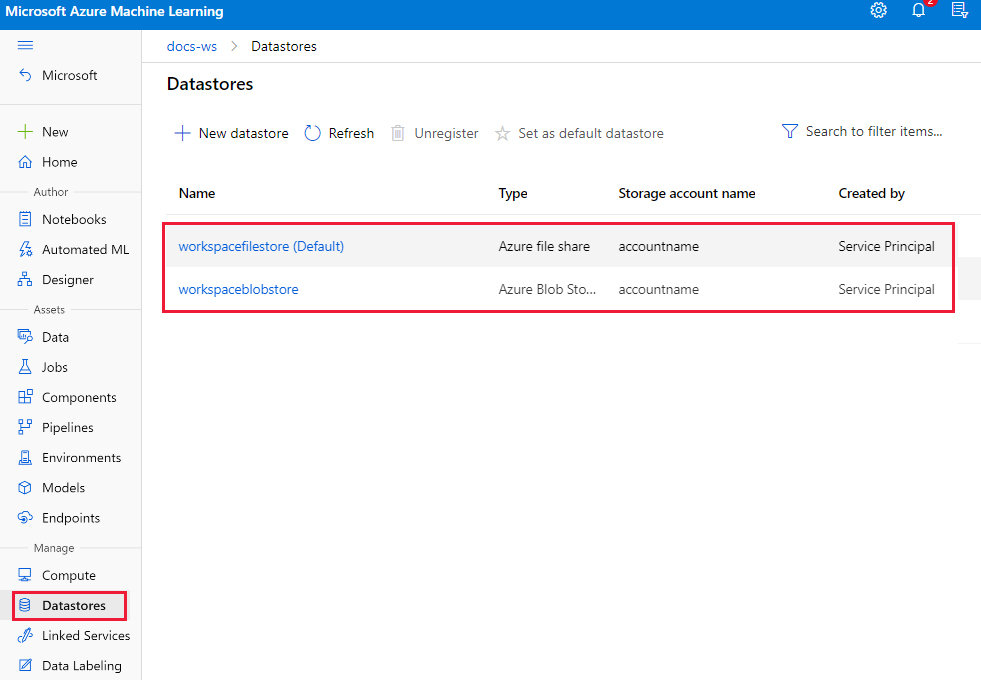Click the Endpoints icon
Viewport: 981px width, 680px height.
pos(25,517)
